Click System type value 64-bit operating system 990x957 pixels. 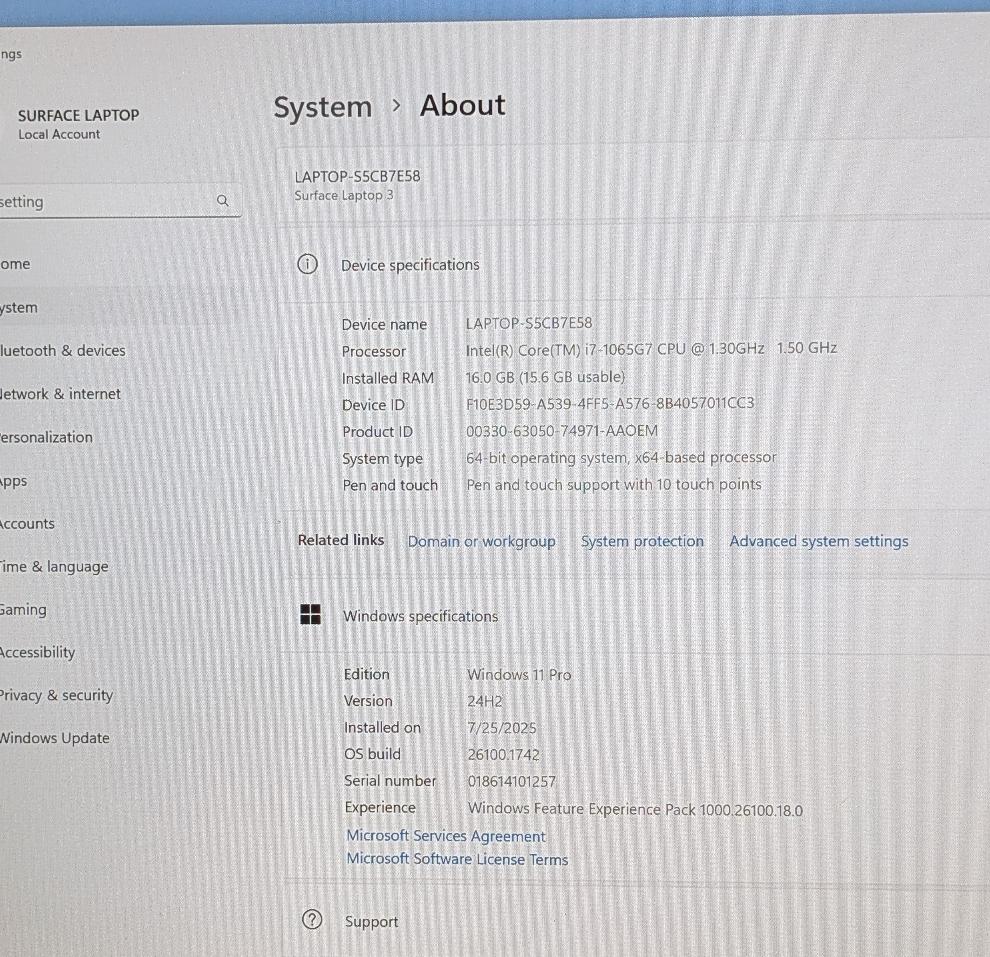(621, 458)
